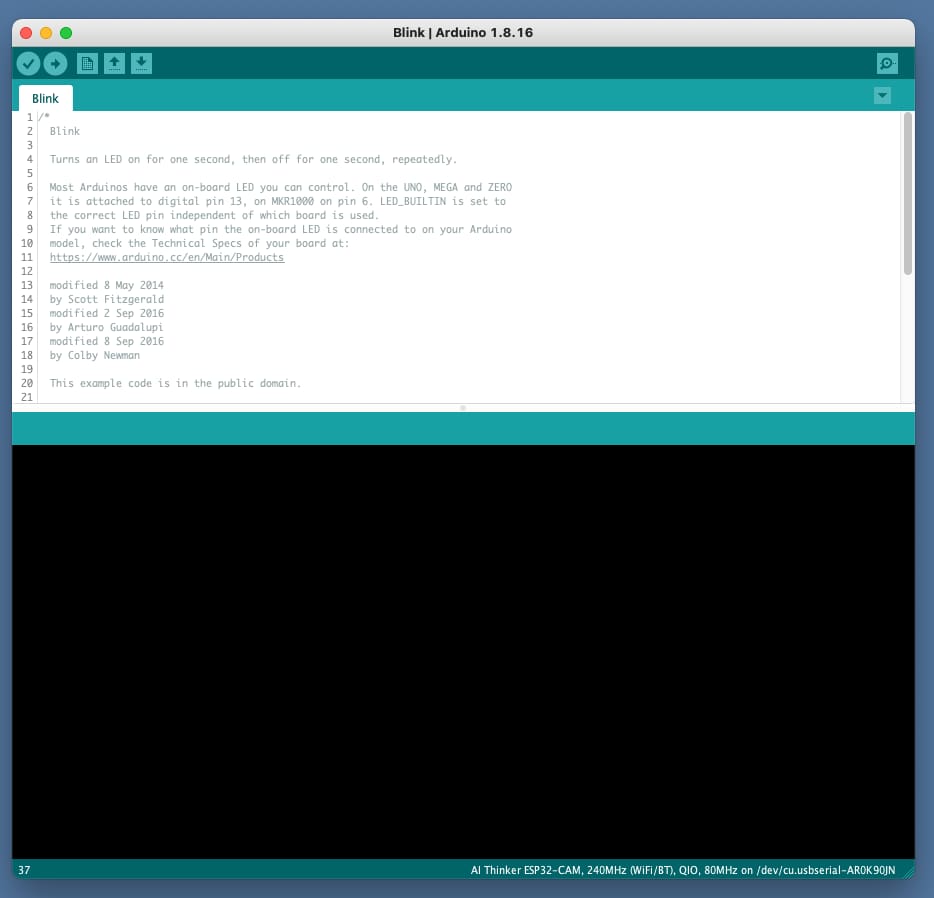Maximize the window using the green button
Viewport: 934px width, 898px height.
pos(66,33)
